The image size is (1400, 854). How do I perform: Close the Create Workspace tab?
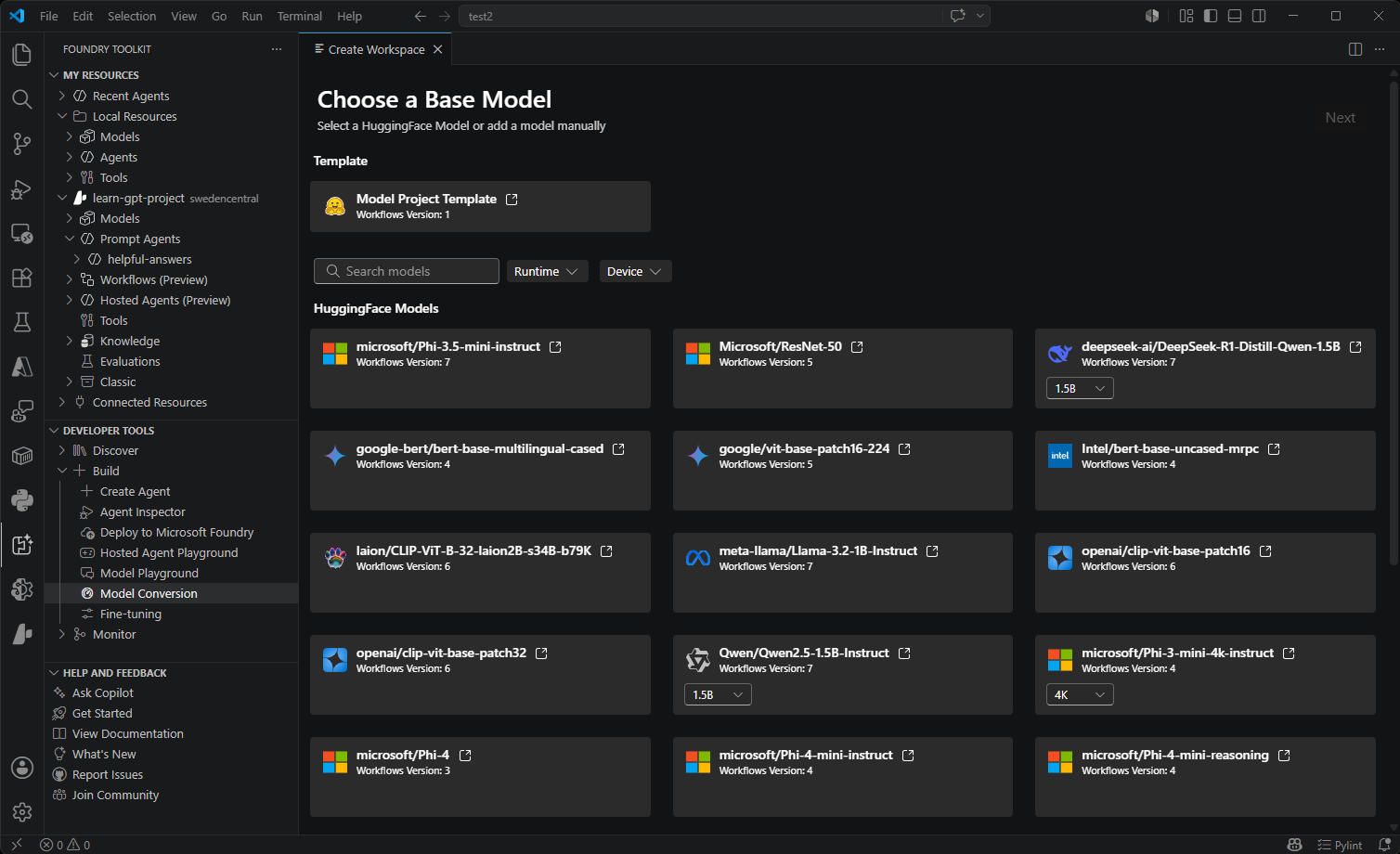click(x=438, y=49)
